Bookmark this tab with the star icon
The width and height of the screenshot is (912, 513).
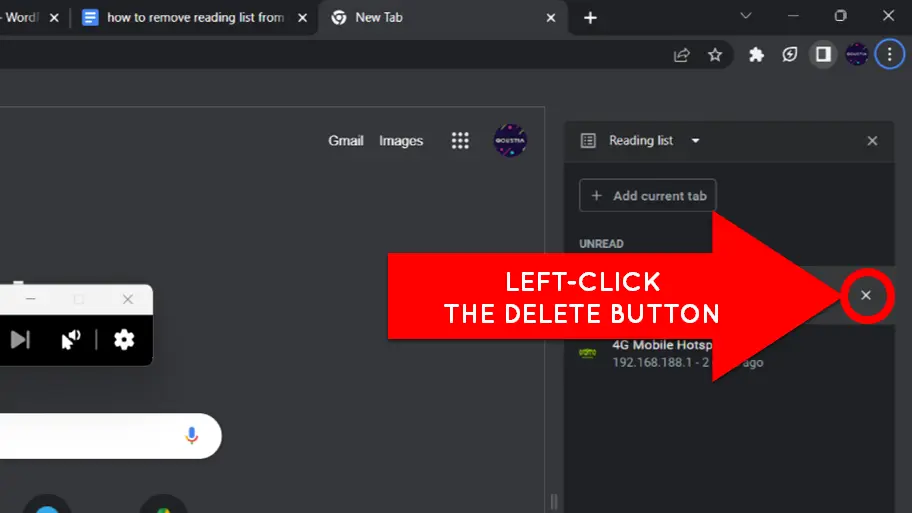click(x=715, y=55)
